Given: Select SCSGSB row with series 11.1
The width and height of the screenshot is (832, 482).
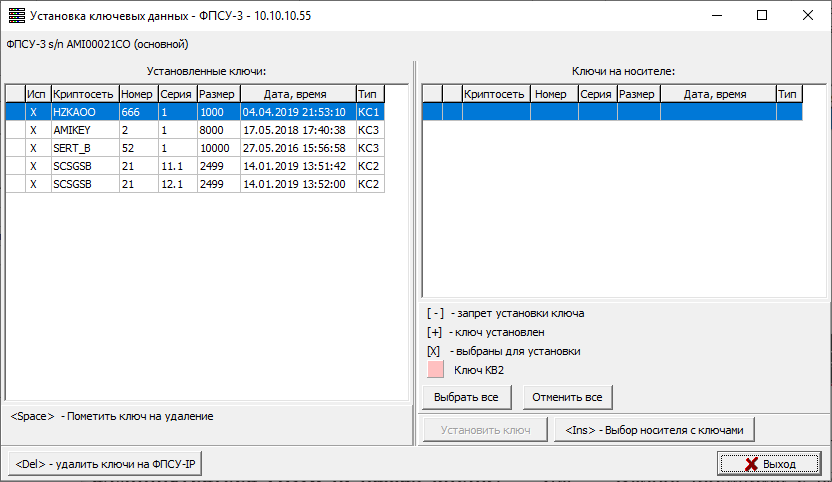Looking at the screenshot, I should [84, 166].
